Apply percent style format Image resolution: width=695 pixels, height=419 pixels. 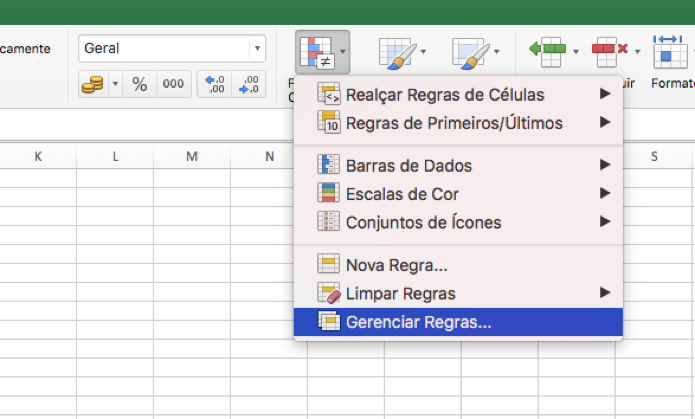[x=140, y=84]
